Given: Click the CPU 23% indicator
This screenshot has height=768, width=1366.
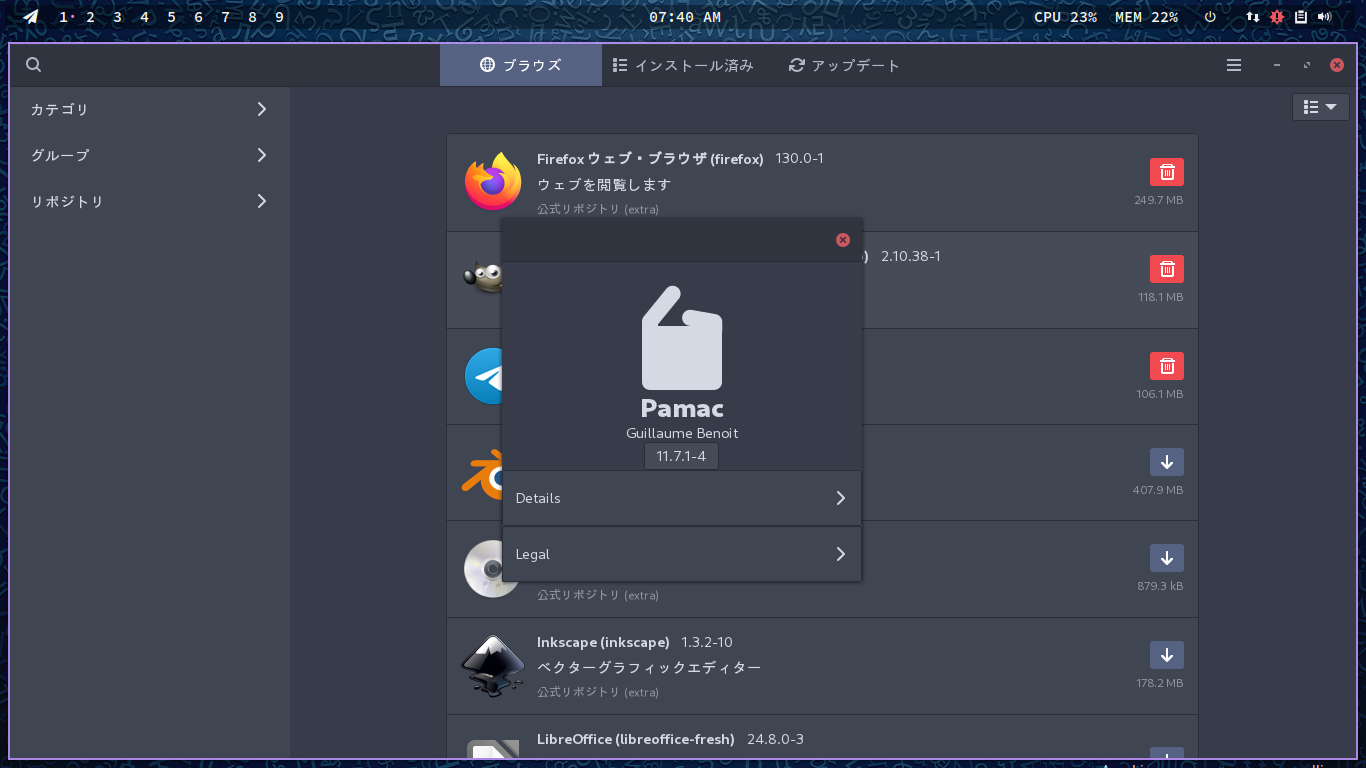Looking at the screenshot, I should tap(1065, 17).
